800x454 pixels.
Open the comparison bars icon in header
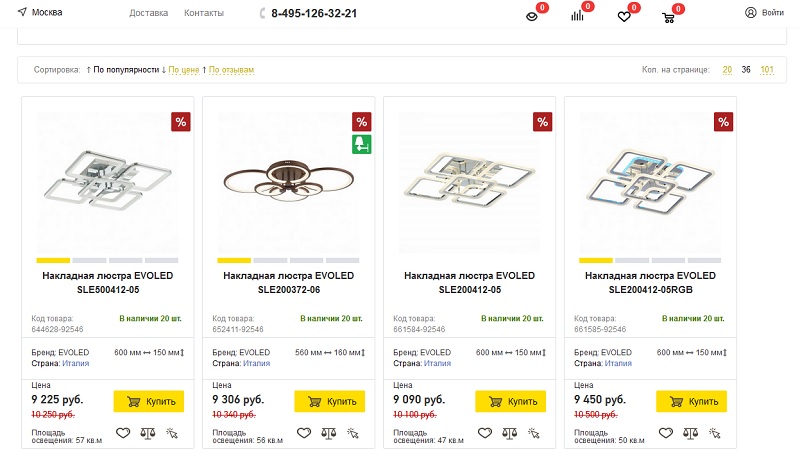[577, 16]
